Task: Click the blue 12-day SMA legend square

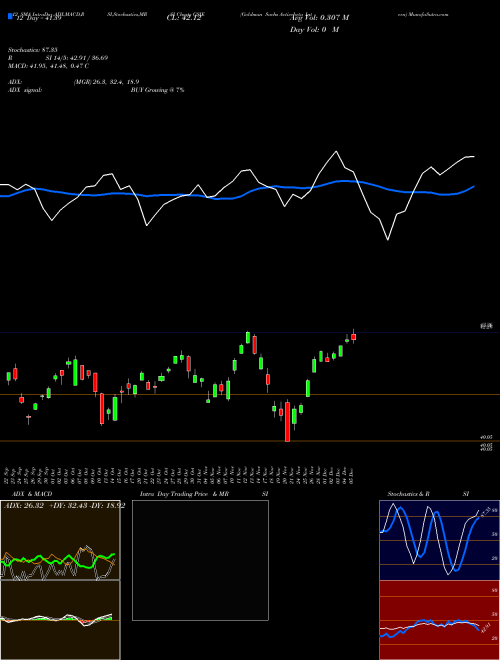Action: (10, 16)
